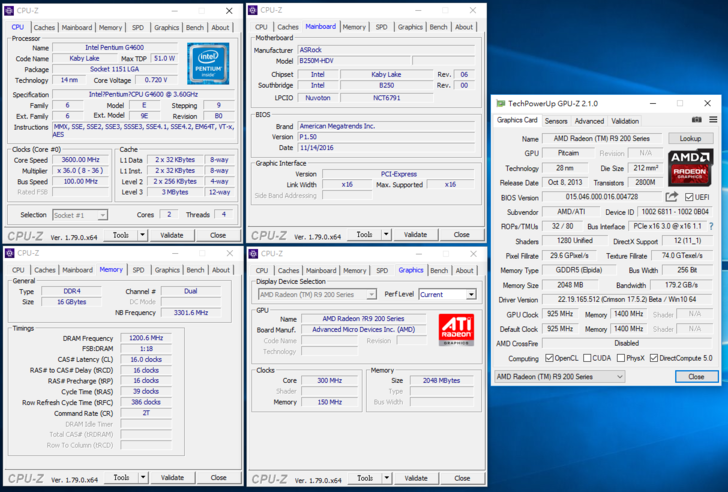Toggle the OpenCL computing checkbox

(547, 358)
